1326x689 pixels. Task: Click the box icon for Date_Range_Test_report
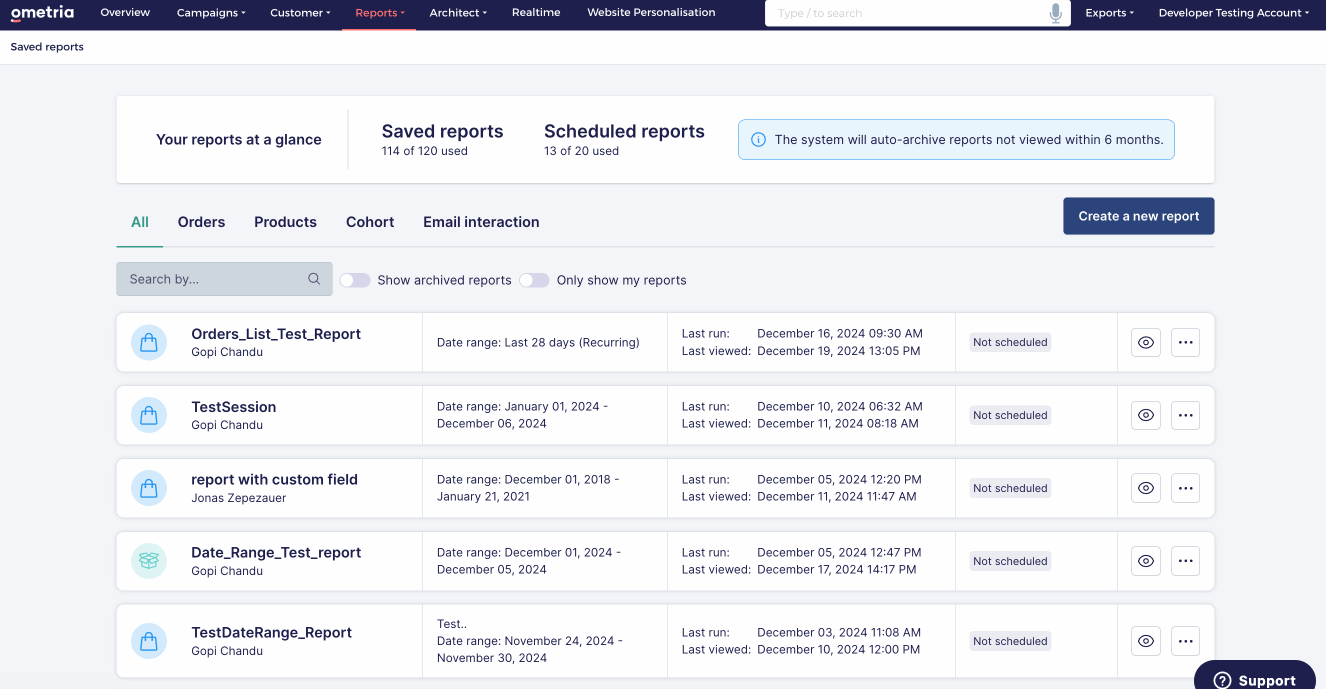149,561
